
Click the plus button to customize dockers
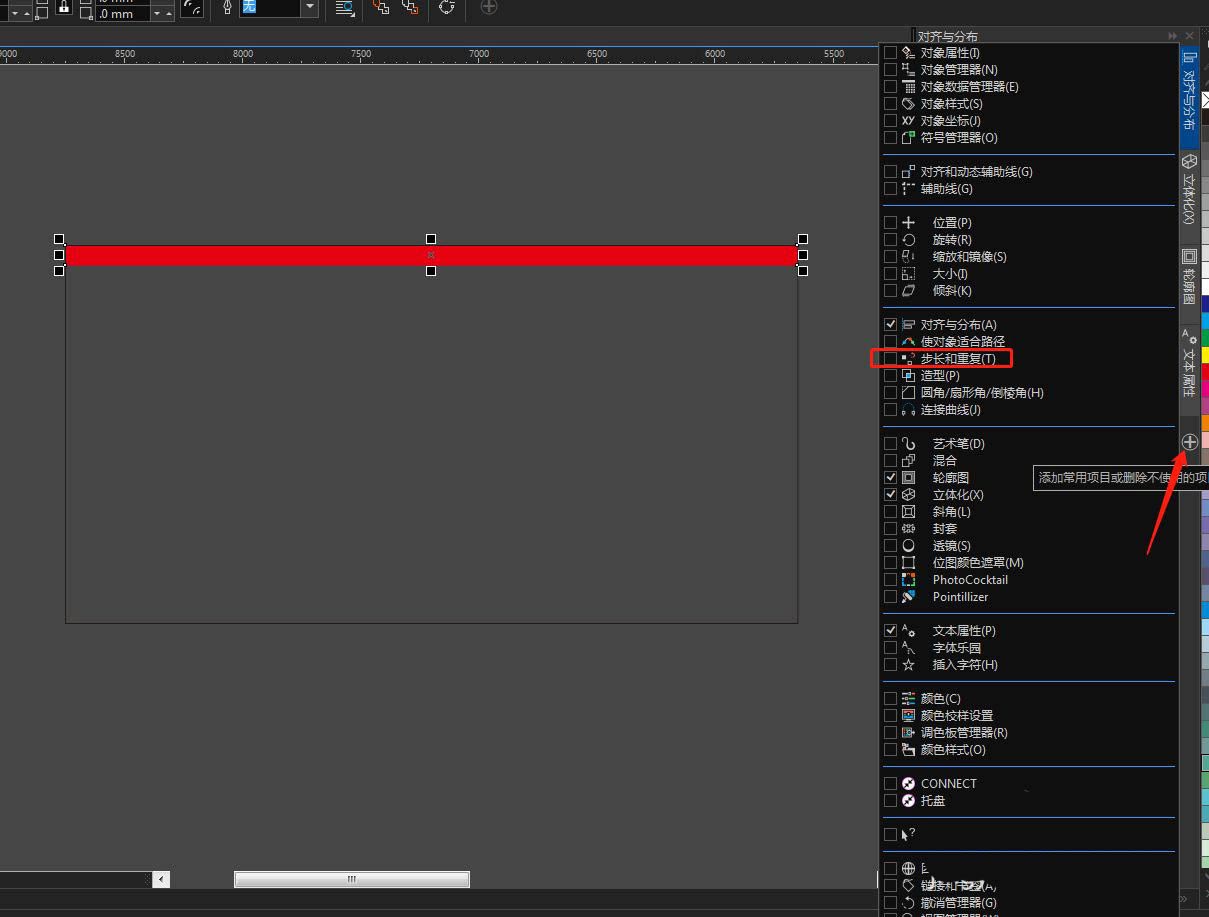coord(1189,441)
